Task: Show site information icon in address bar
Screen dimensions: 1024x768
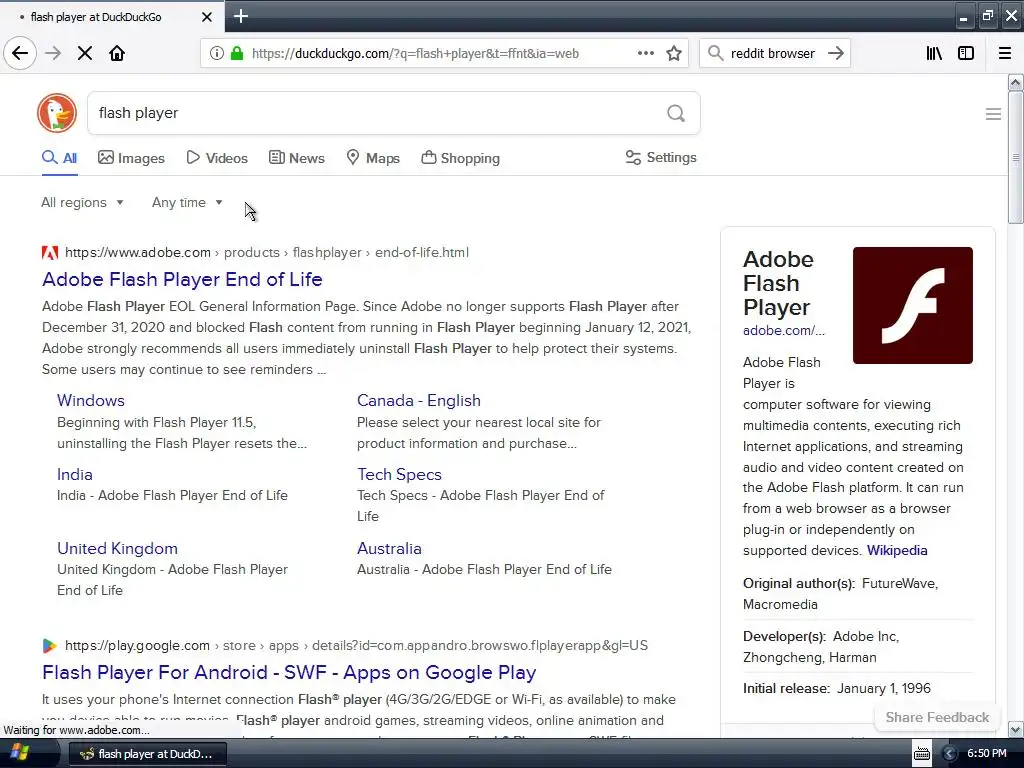Action: [217, 54]
